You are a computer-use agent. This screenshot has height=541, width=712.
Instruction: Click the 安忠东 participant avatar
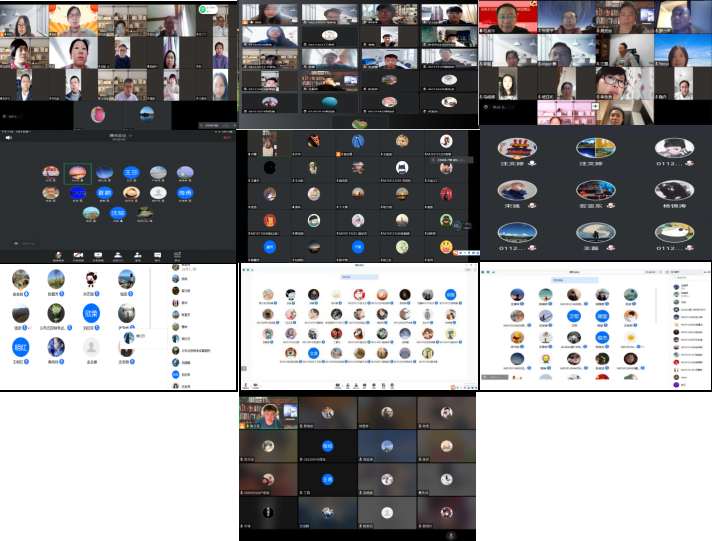595,191
